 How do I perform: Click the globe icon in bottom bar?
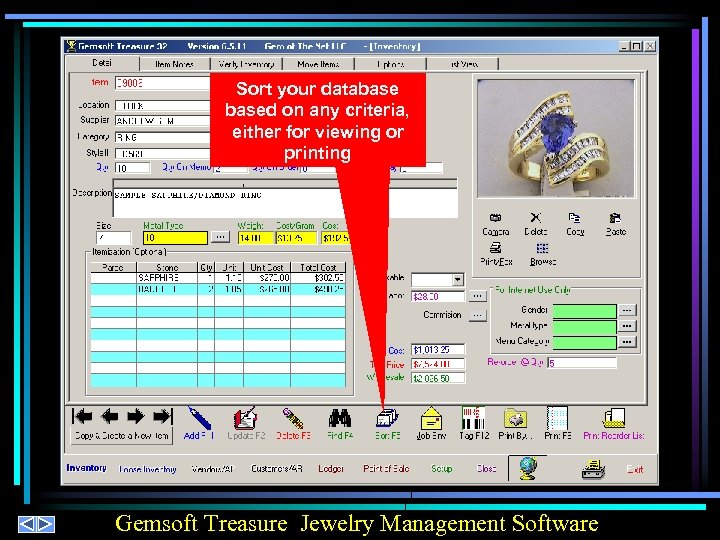(528, 468)
